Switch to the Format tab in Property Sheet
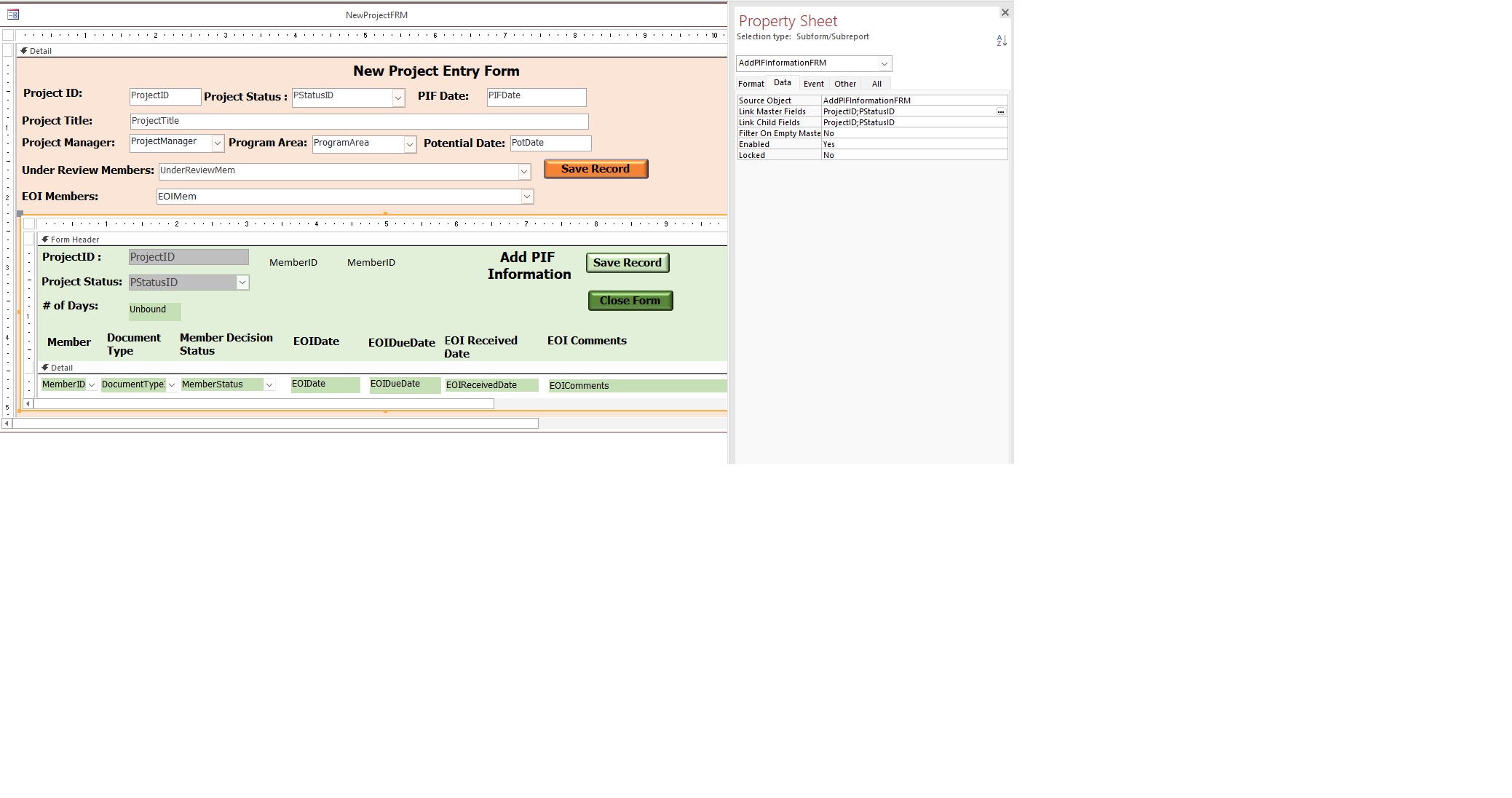Screen dimensions: 1512x798 point(751,84)
